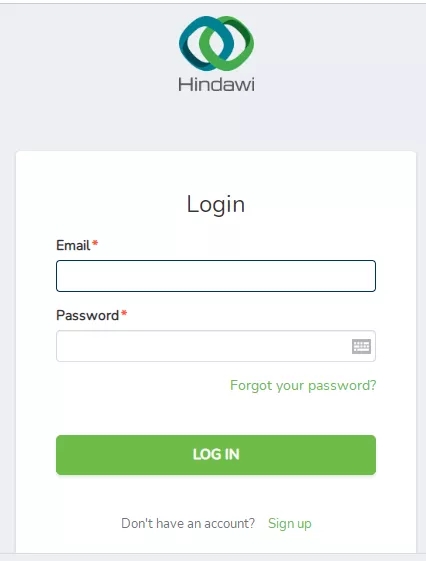426x561 pixels.
Task: Click the red asterisk beside Password
Action: (x=124, y=313)
